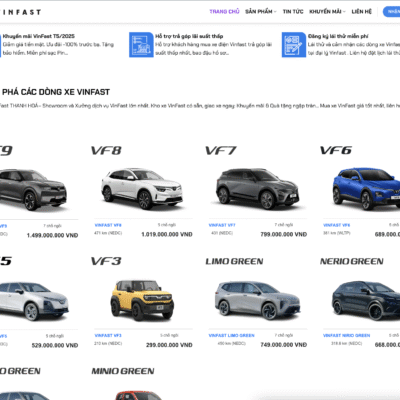Screen dimensions: 400x400
Task: Open the VINFAST LIMO GREEN link
Action: click(x=231, y=336)
